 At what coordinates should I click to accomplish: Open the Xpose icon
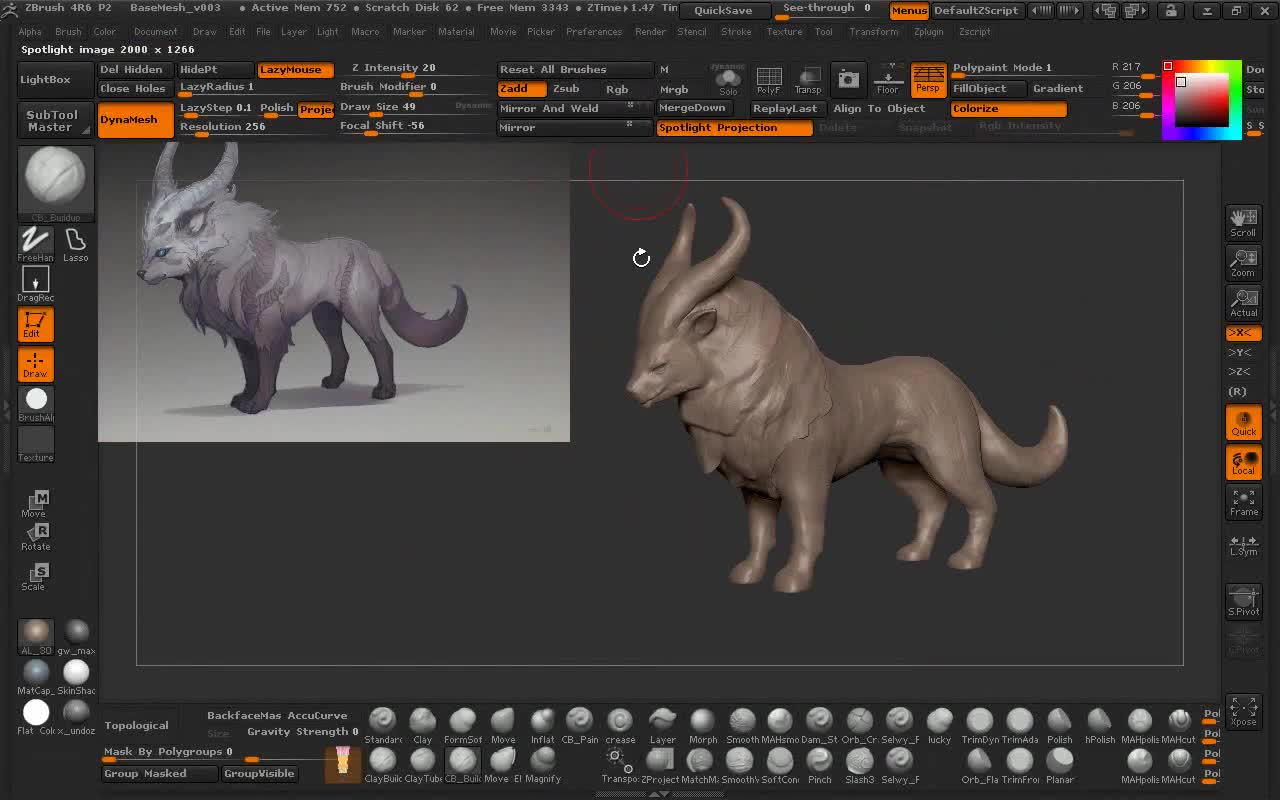[x=1244, y=711]
